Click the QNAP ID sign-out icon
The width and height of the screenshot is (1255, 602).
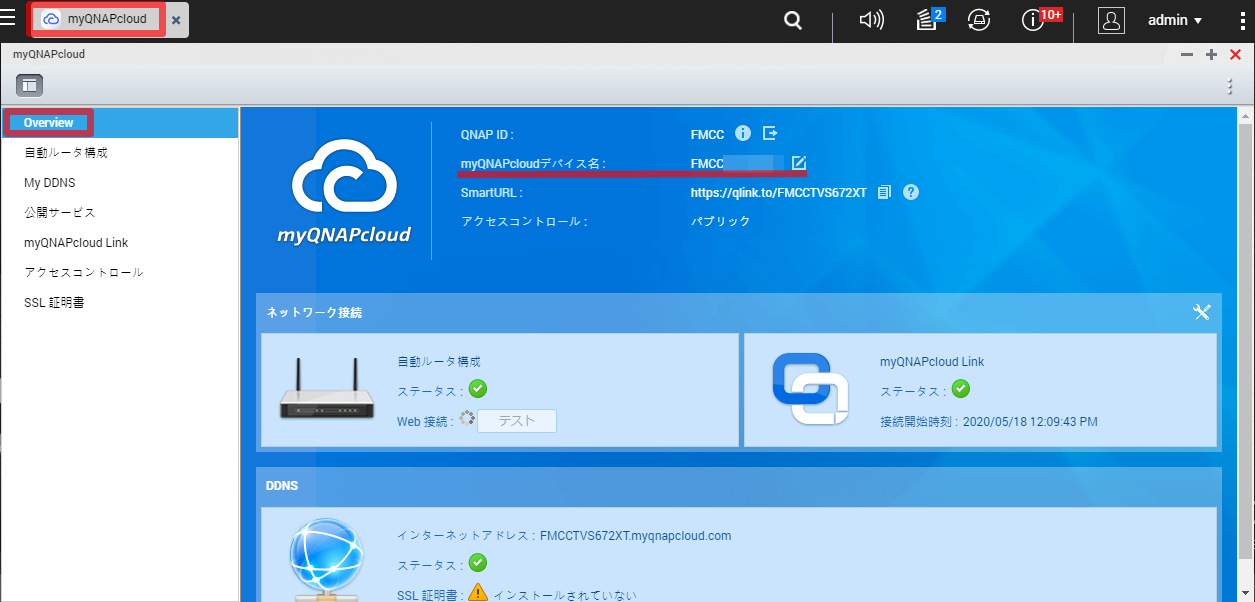pos(770,133)
